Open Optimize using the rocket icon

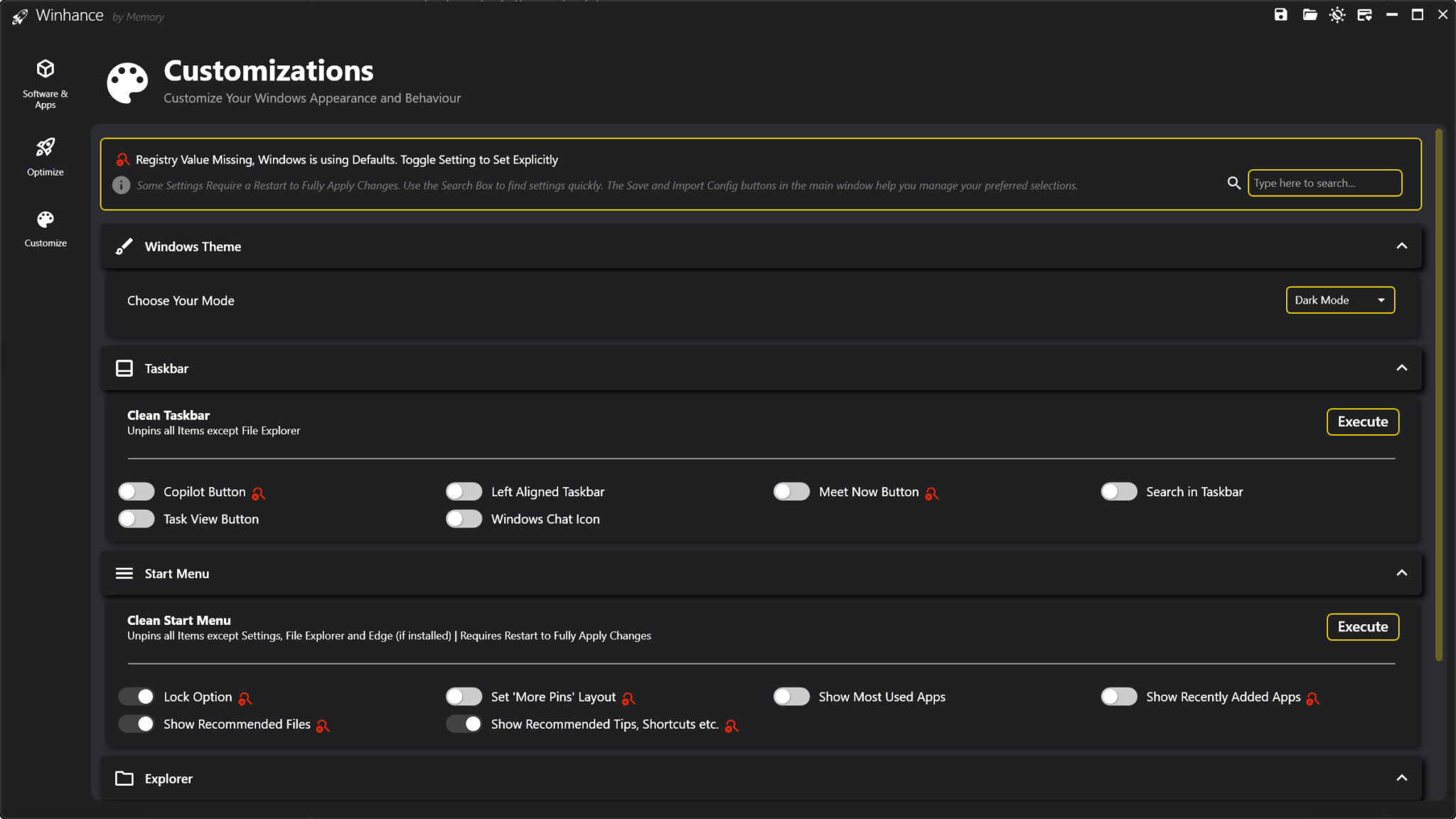(45, 147)
